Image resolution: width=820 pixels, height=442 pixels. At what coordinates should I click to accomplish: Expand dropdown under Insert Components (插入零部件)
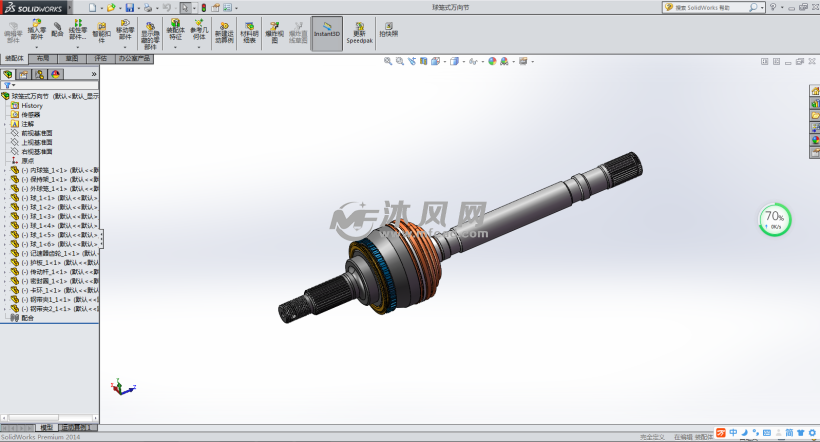pos(37,47)
